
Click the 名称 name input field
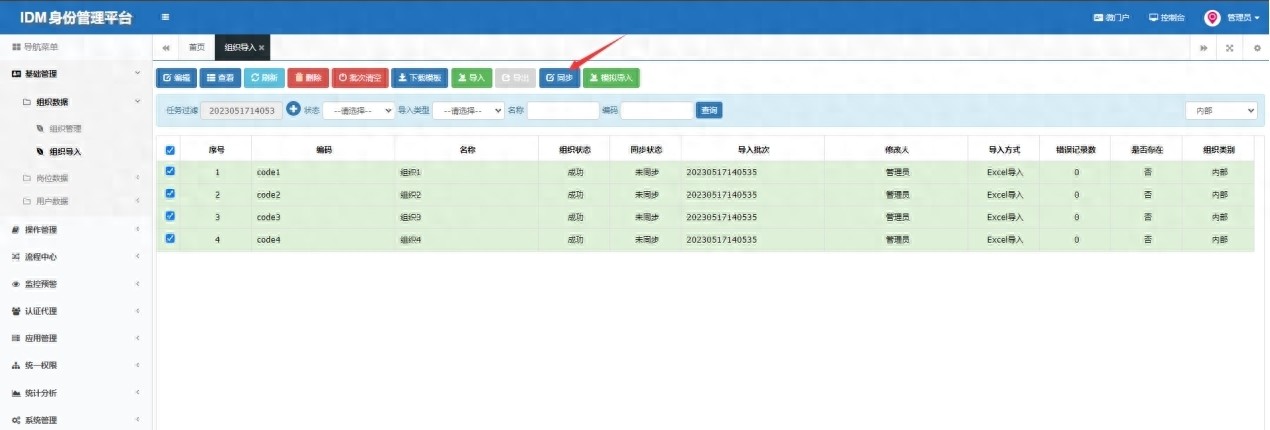(x=562, y=110)
